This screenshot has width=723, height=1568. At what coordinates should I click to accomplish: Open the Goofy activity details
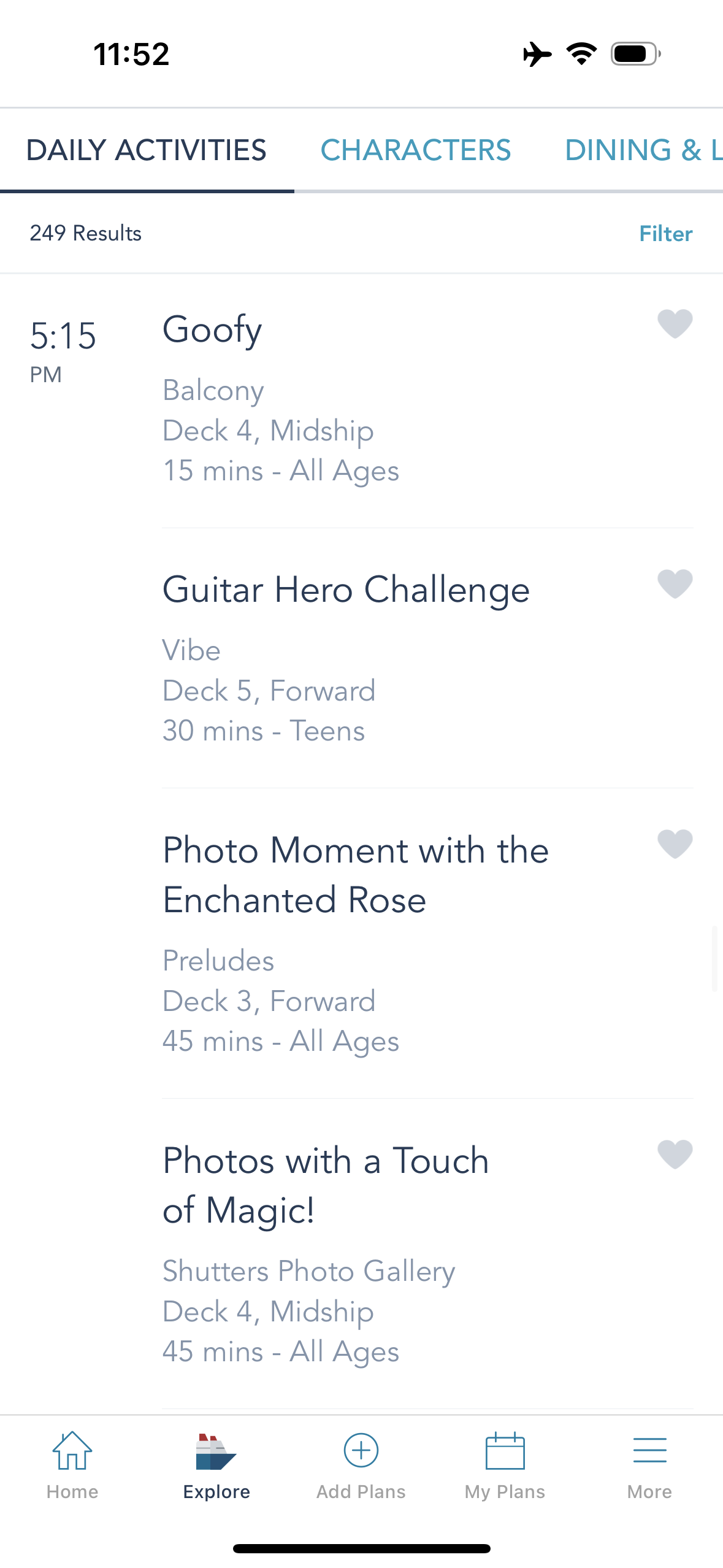coord(212,329)
